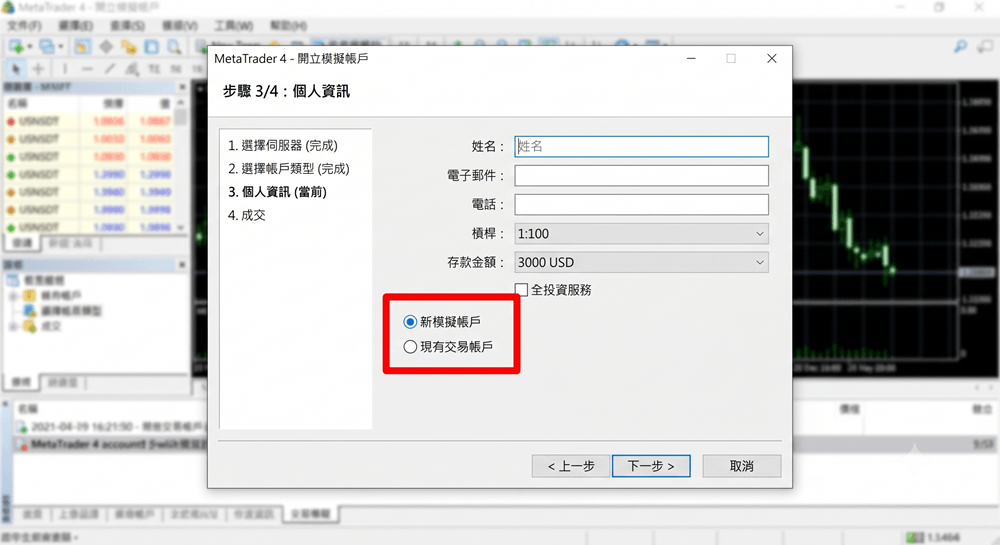
Task: Click step 4 成交 in dialog list
Action: (x=247, y=215)
